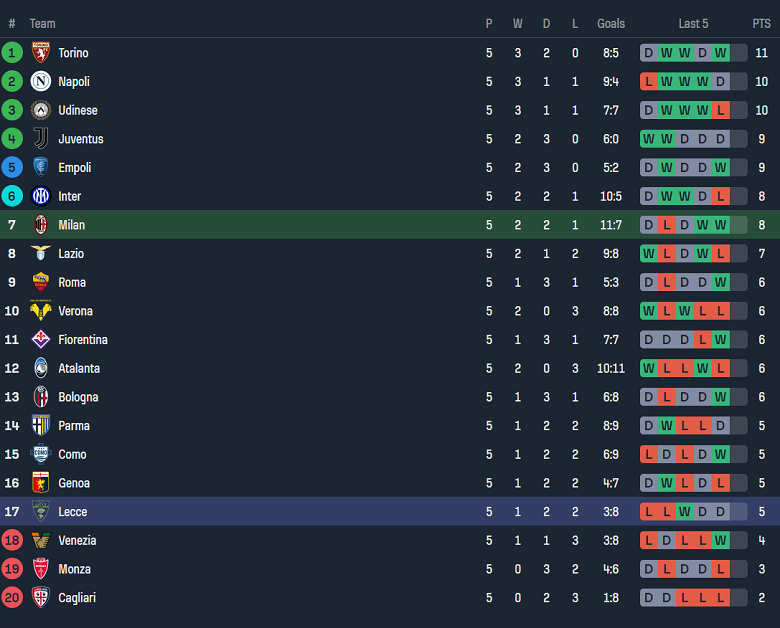Click the Lecce team logo

pyautogui.click(x=41, y=512)
